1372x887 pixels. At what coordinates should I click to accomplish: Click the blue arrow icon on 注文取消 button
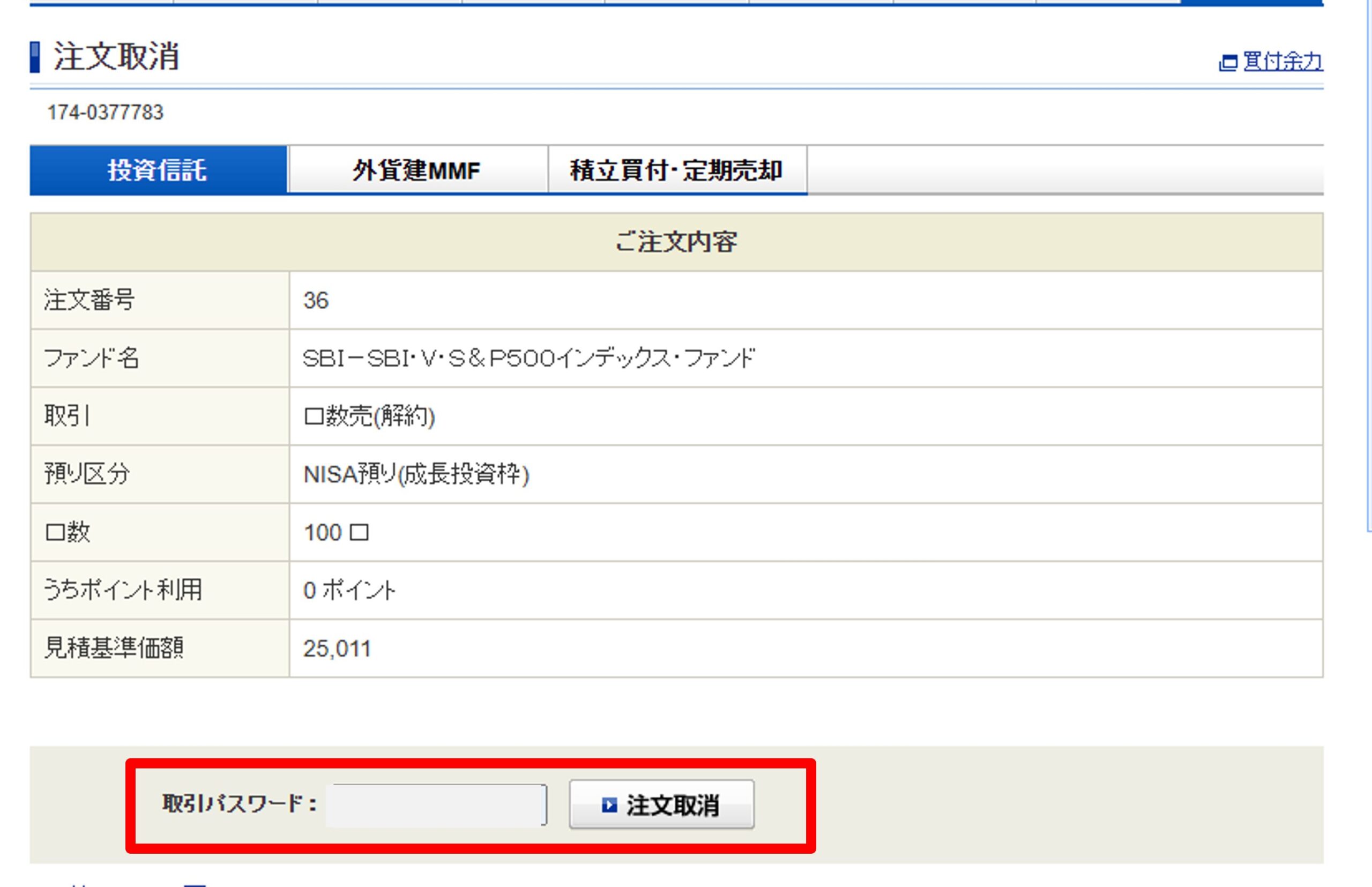coord(609,804)
